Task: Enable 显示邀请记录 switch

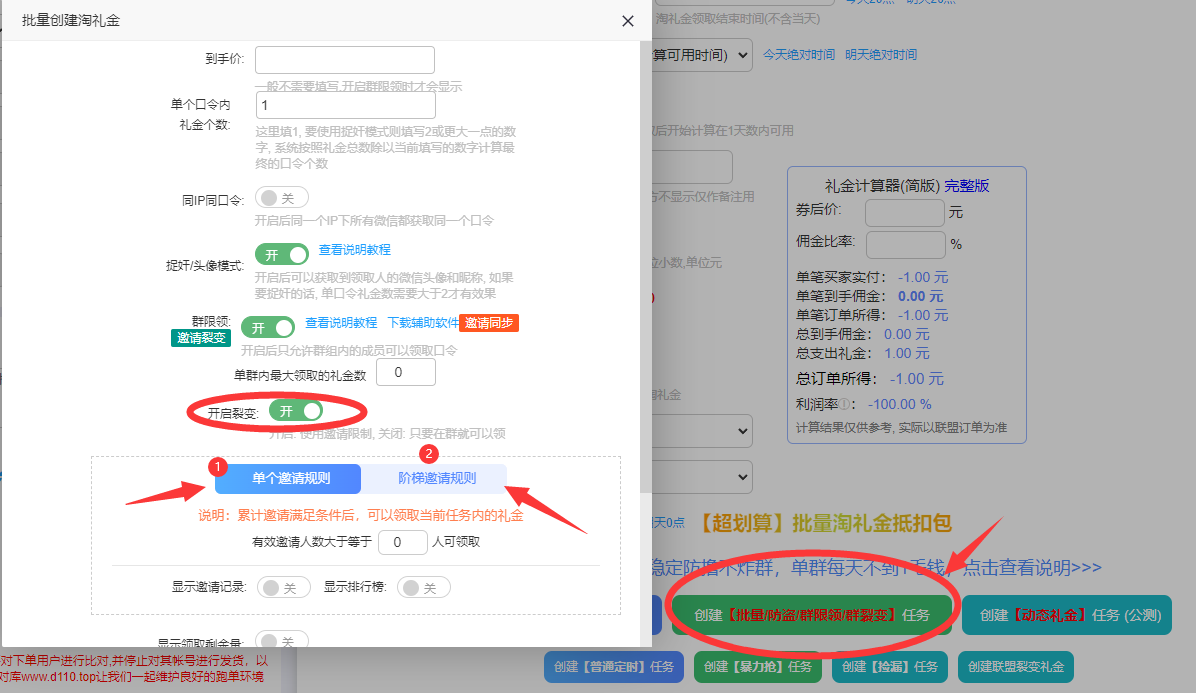Action: tap(284, 588)
